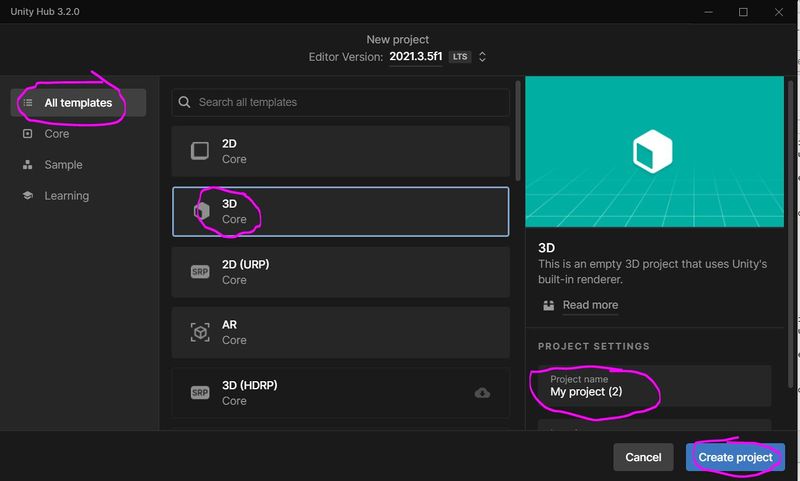Click the Read more book icon
800x481 pixels.
pos(548,306)
